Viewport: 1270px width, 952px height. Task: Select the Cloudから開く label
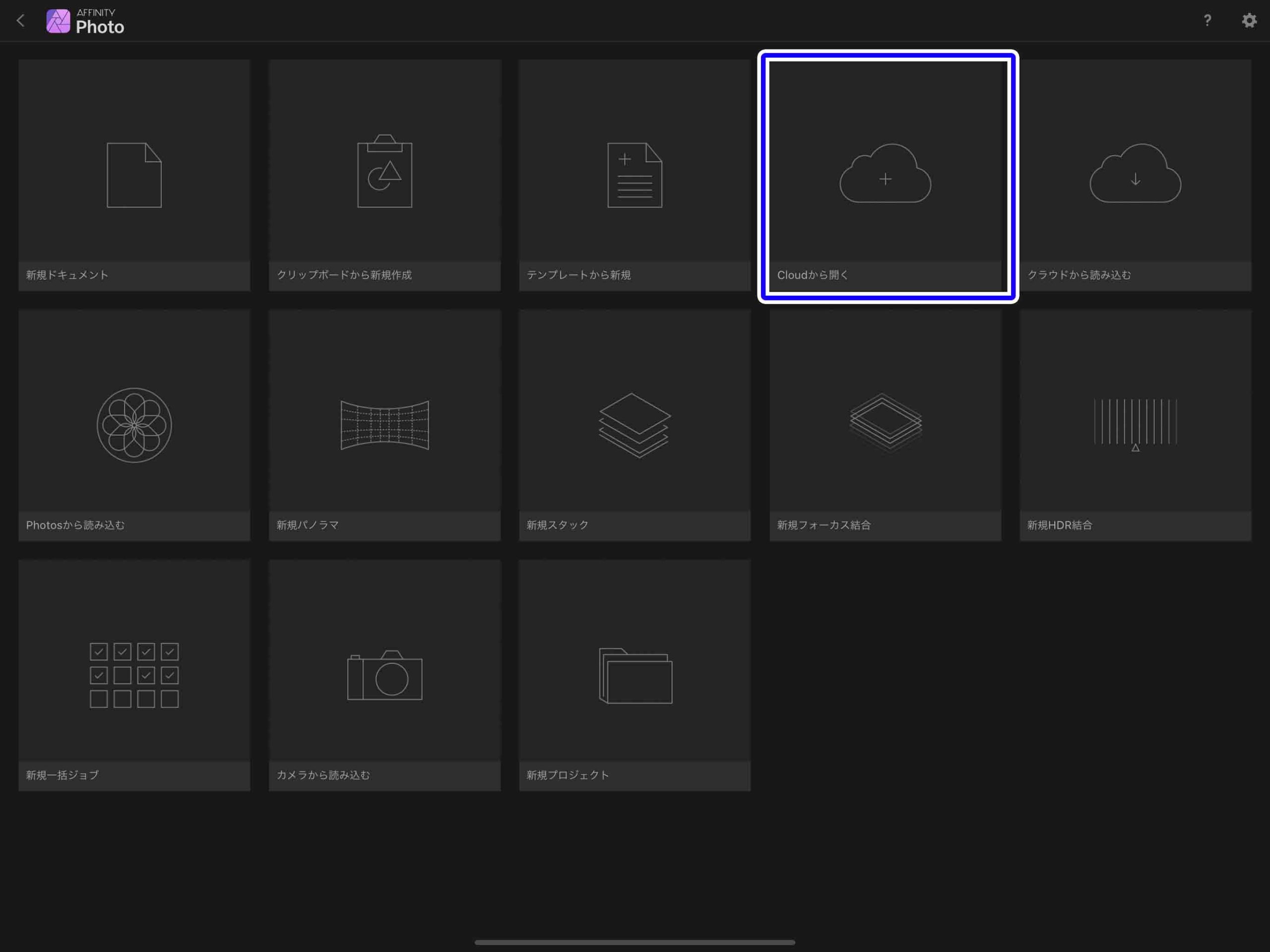[813, 275]
